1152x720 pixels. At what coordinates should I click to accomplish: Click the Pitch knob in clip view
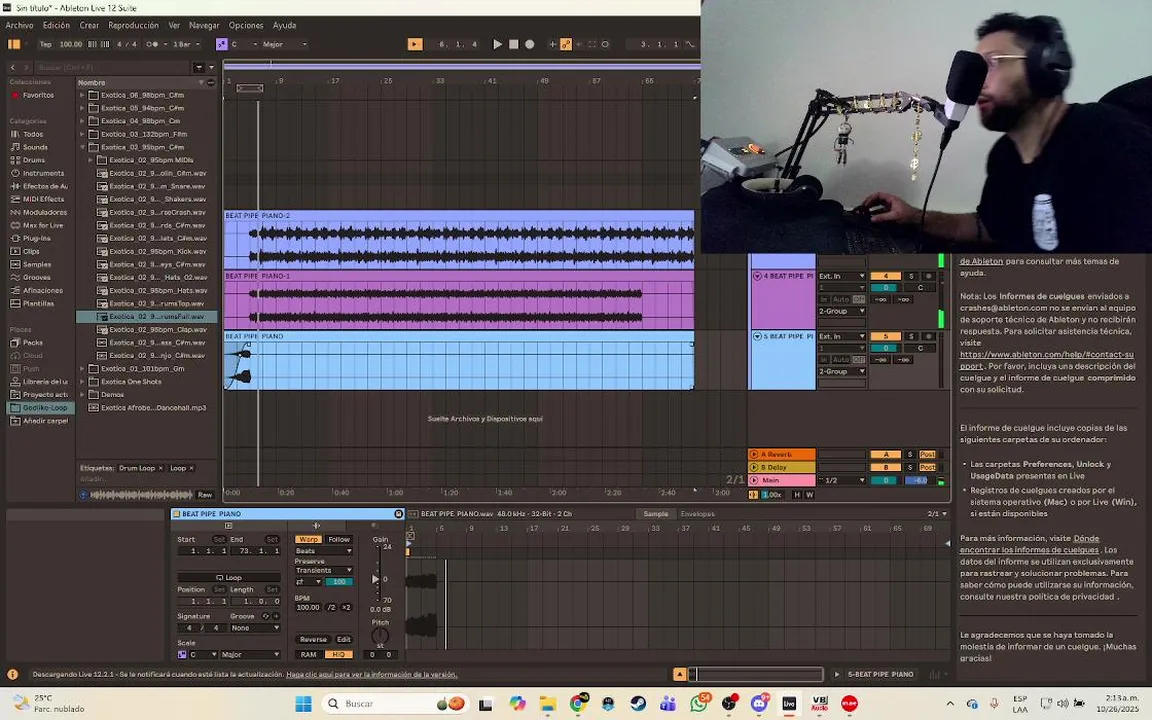coord(380,636)
